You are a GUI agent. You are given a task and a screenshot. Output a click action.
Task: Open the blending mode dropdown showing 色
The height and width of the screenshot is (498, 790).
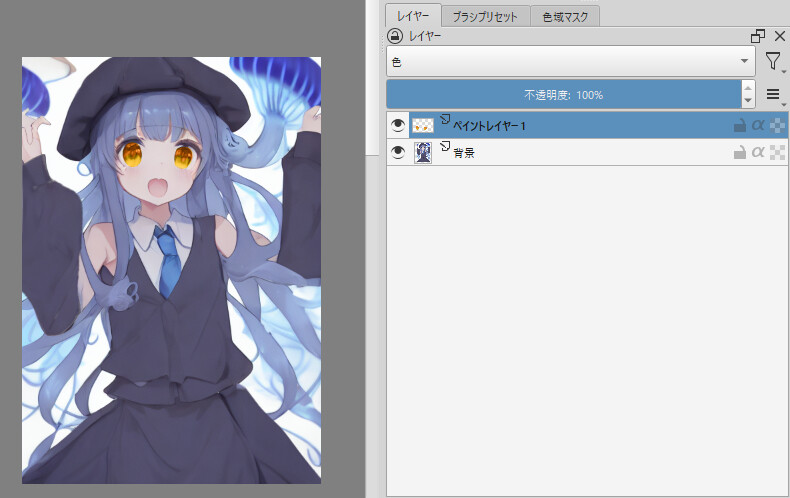point(571,61)
